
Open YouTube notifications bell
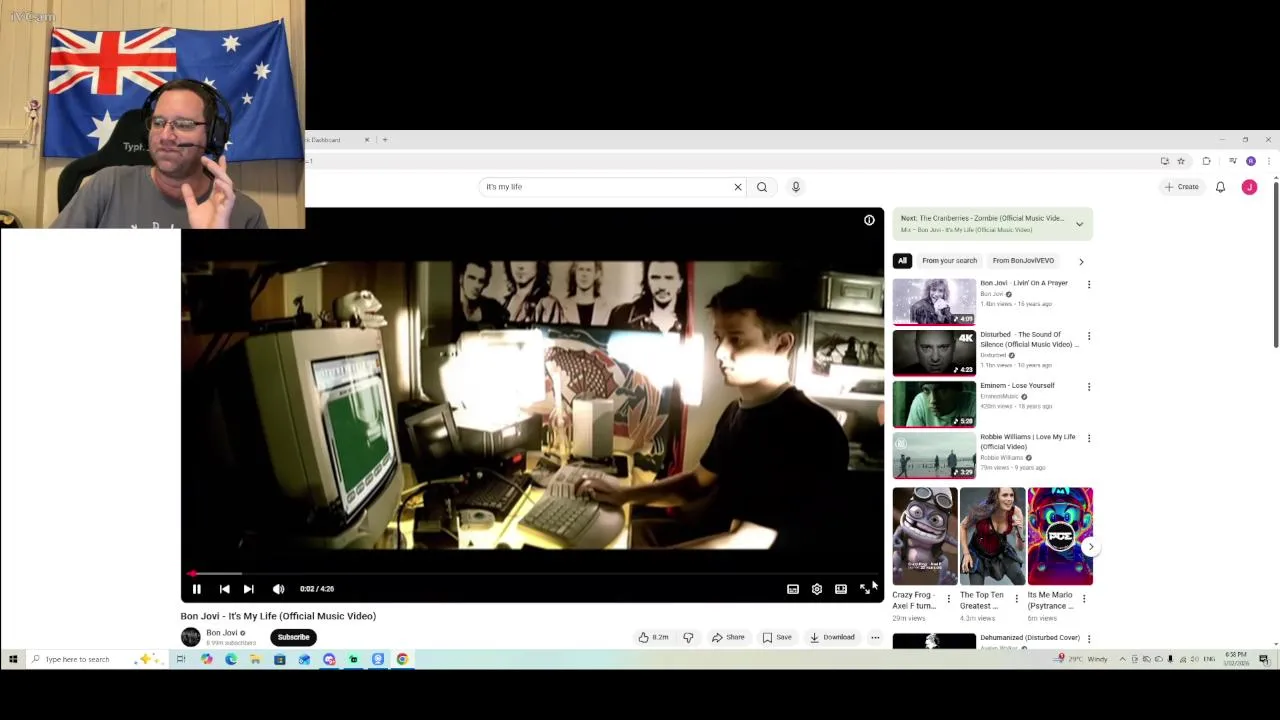1220,187
